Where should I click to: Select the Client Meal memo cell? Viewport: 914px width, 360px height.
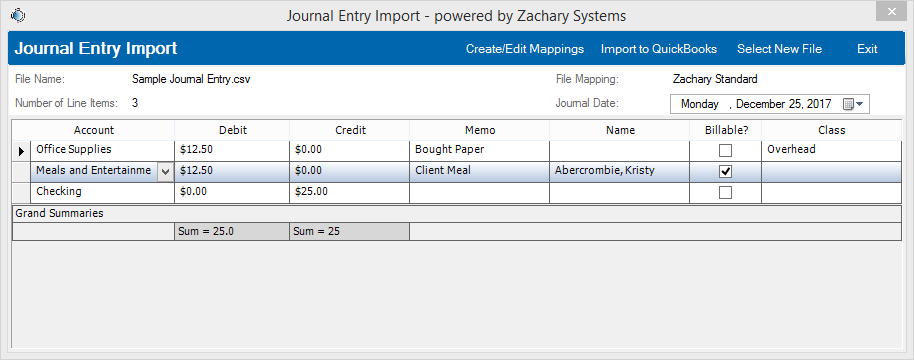(480, 171)
